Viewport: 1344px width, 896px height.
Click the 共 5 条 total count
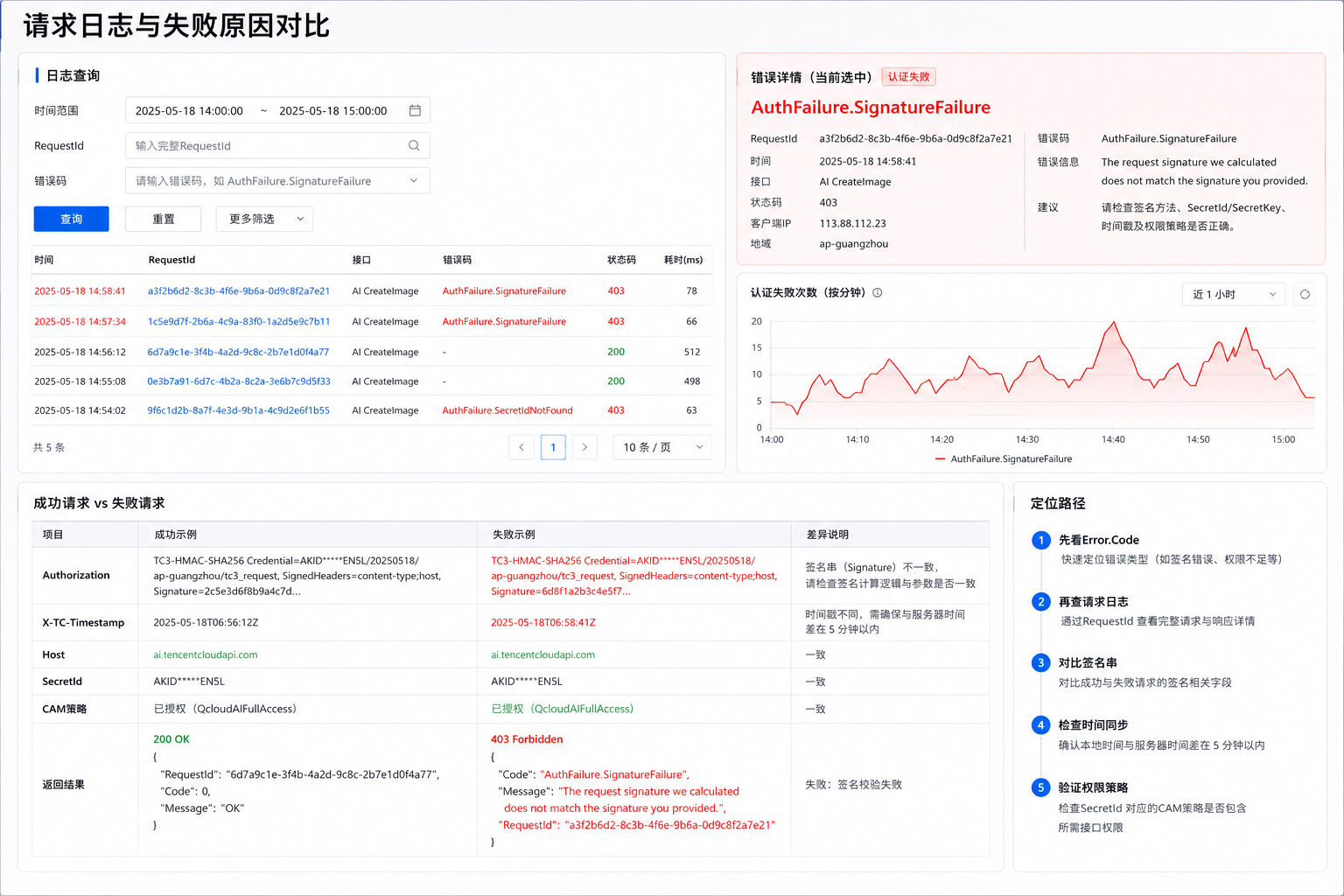click(49, 447)
